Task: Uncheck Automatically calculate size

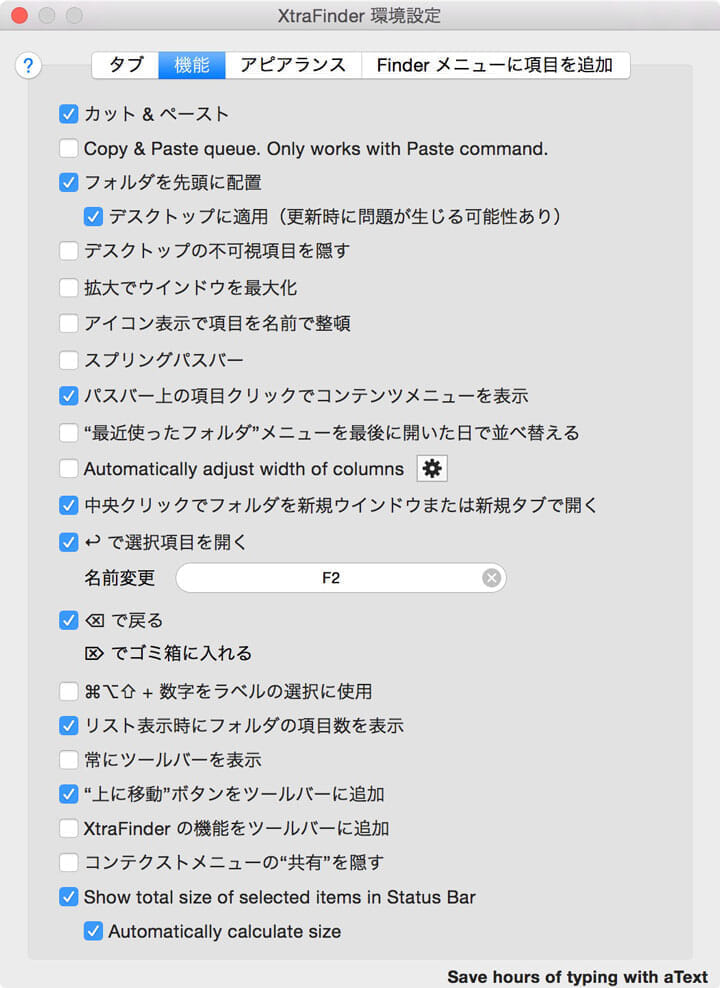Action: pyautogui.click(x=93, y=930)
